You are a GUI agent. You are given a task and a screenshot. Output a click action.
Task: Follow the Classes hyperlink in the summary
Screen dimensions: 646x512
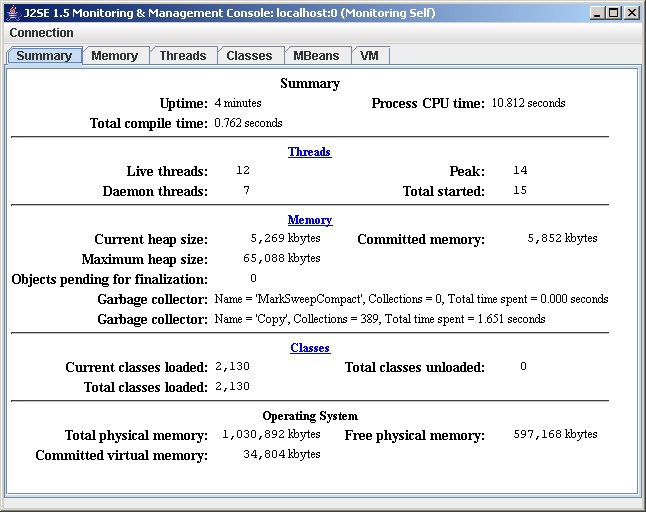(309, 348)
